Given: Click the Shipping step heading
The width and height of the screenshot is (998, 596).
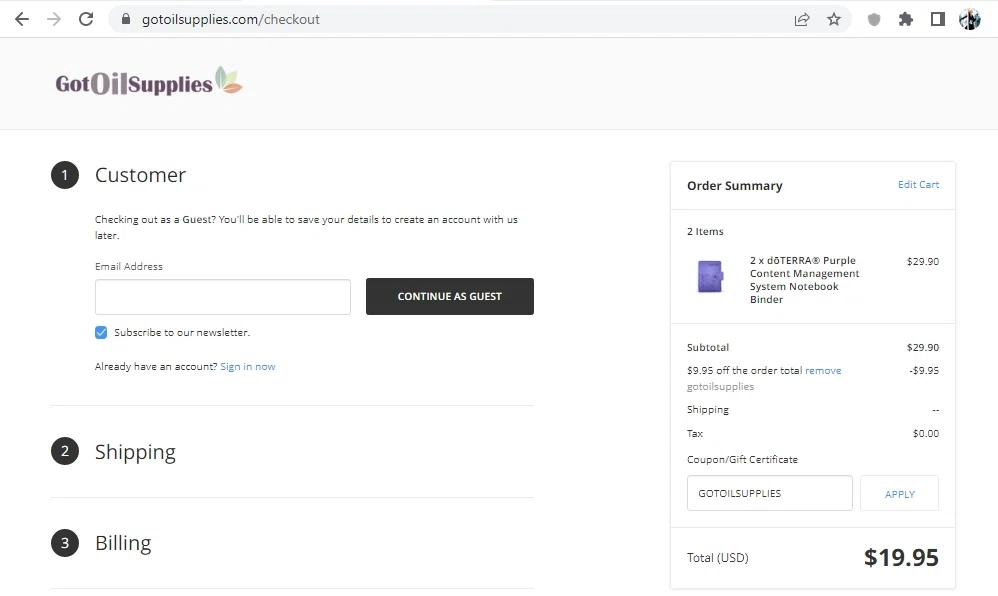Looking at the screenshot, I should coord(135,452).
